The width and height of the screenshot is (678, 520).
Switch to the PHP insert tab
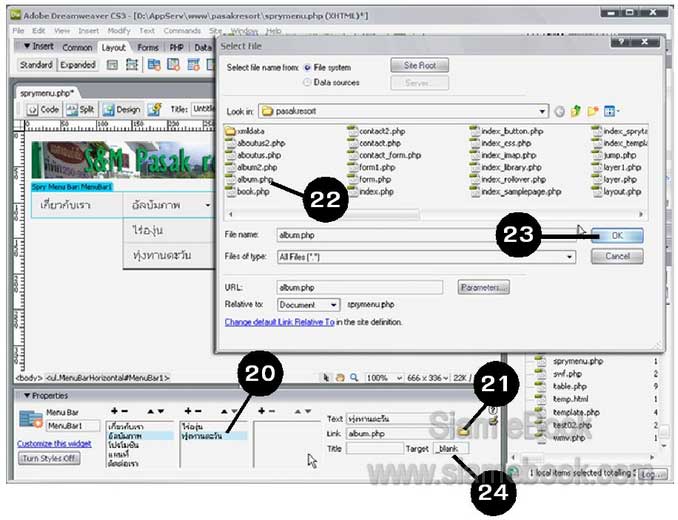[176, 47]
